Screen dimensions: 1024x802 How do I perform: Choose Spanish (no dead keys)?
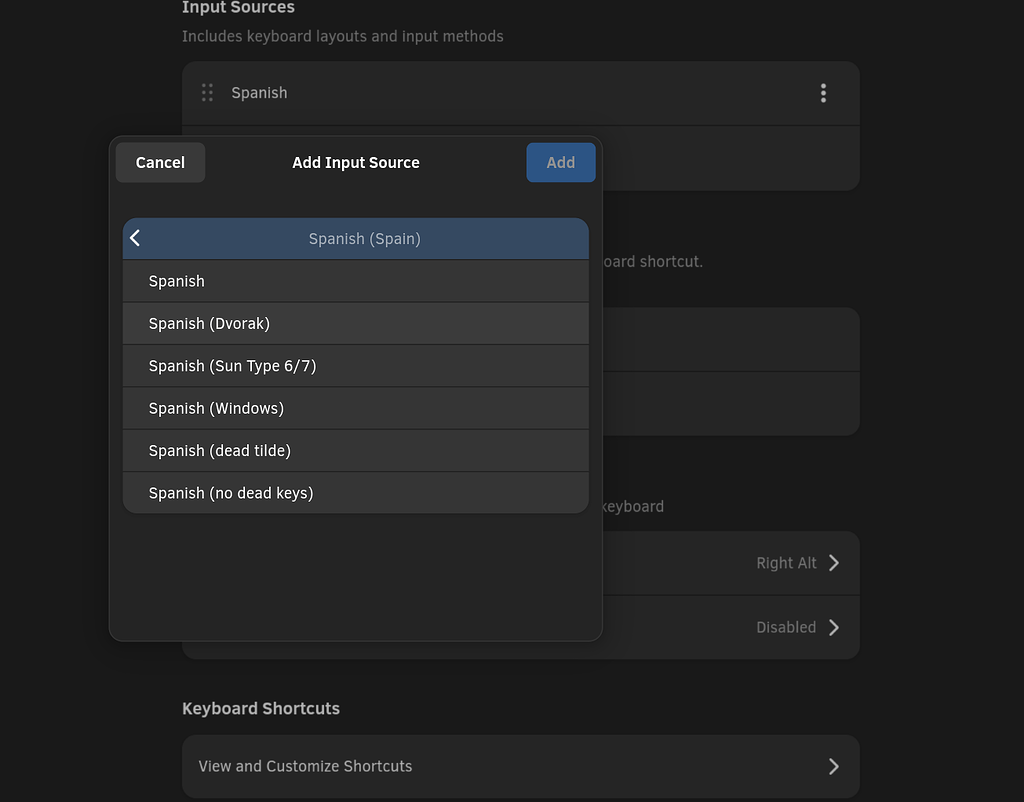click(x=355, y=492)
